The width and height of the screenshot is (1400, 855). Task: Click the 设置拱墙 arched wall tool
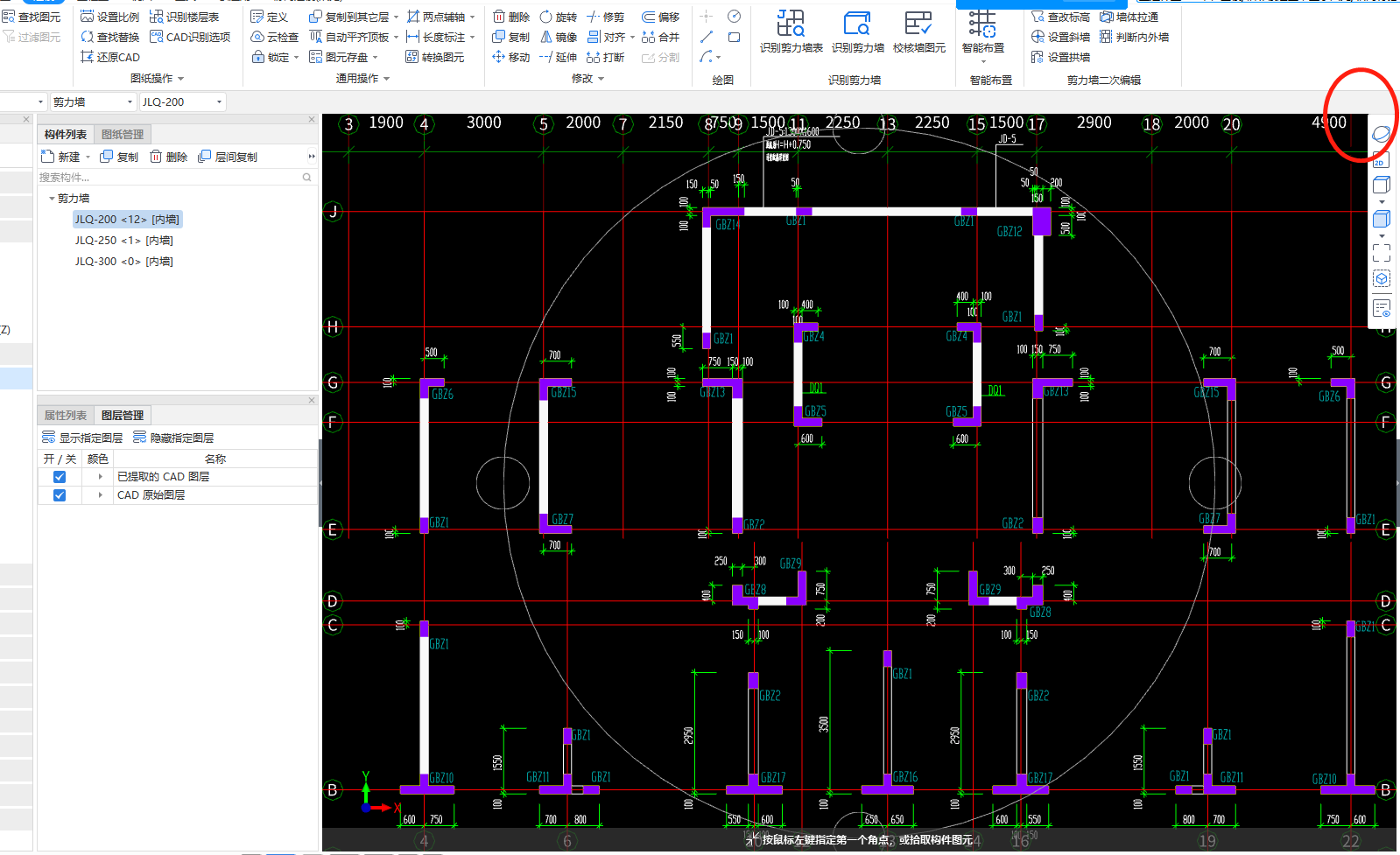tap(1060, 57)
